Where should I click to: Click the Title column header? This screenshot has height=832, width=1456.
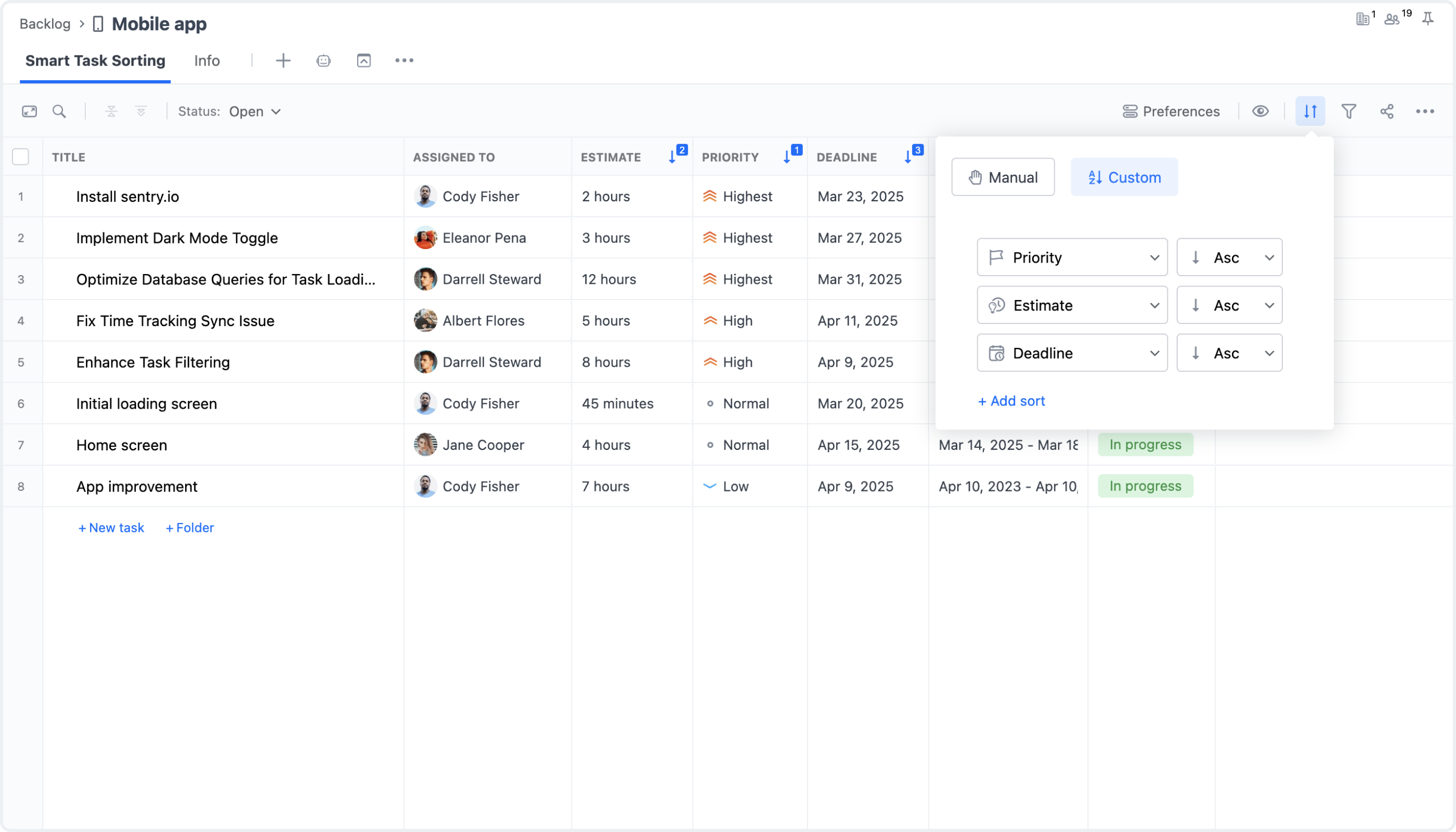point(69,157)
